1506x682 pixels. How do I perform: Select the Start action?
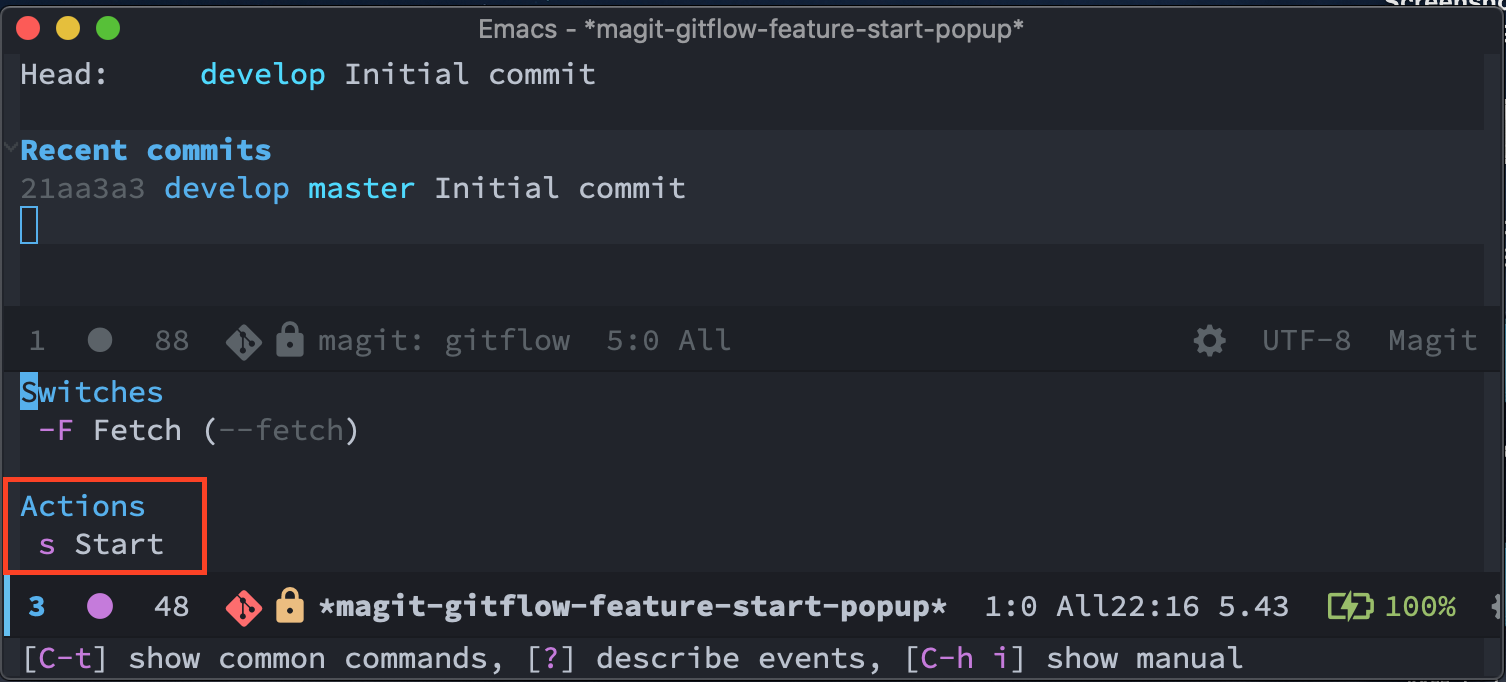point(101,545)
